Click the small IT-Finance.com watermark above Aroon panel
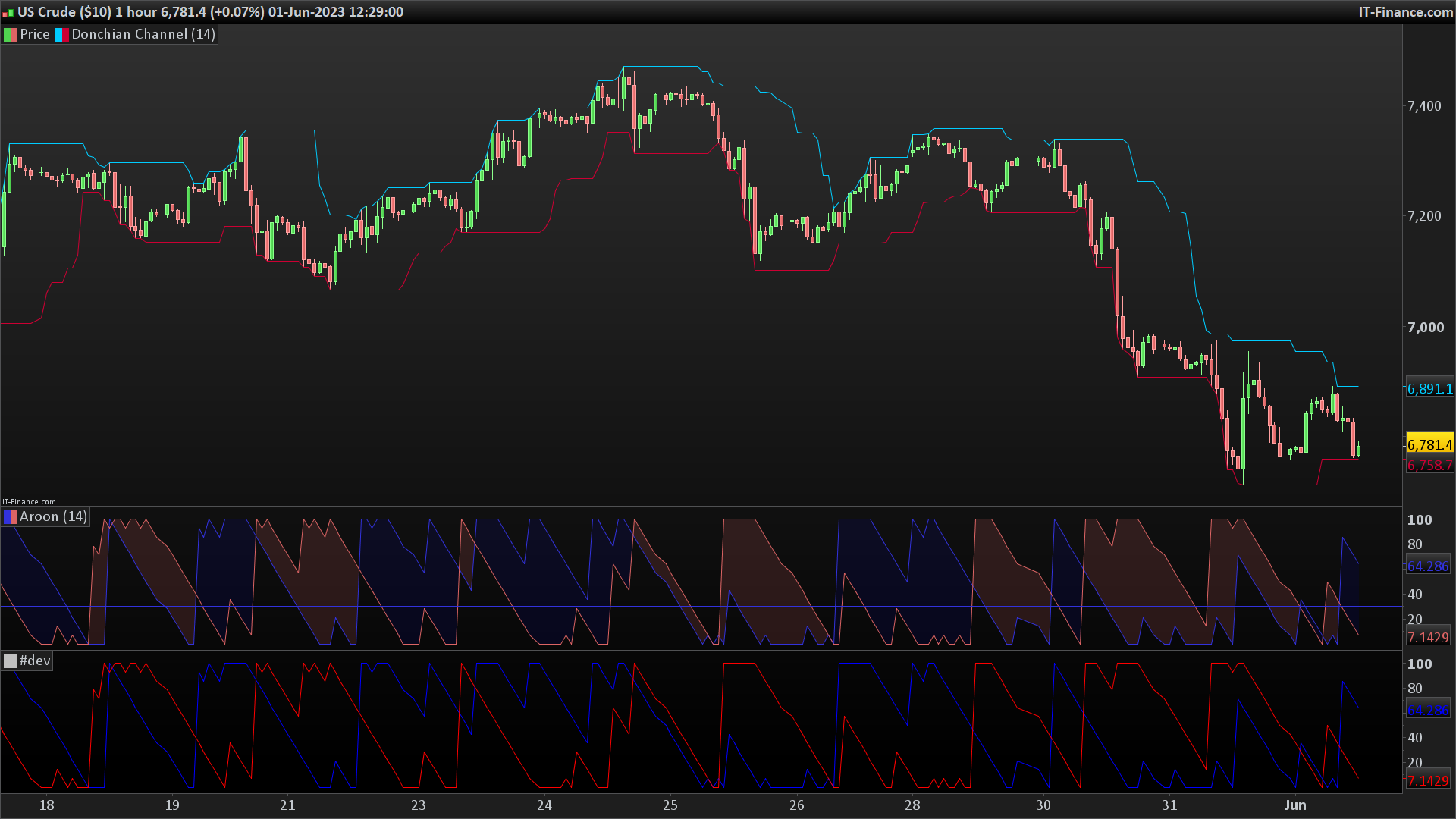This screenshot has width=1456, height=819. (29, 502)
